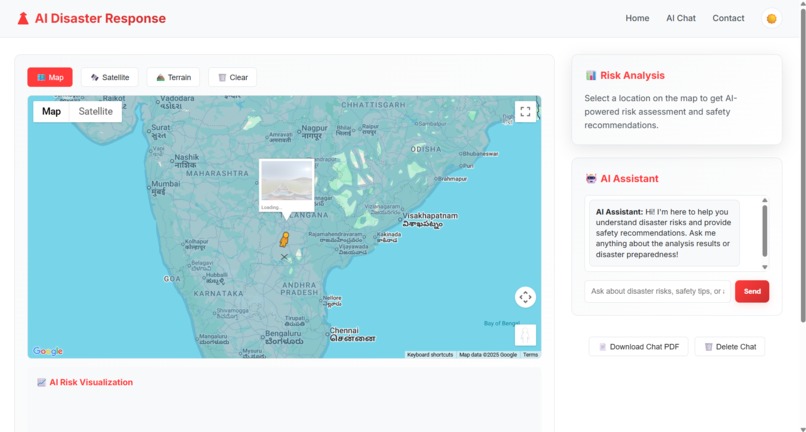Select the Map tab inside the Google map
Screen dimensions: 806x432
pos(51,112)
